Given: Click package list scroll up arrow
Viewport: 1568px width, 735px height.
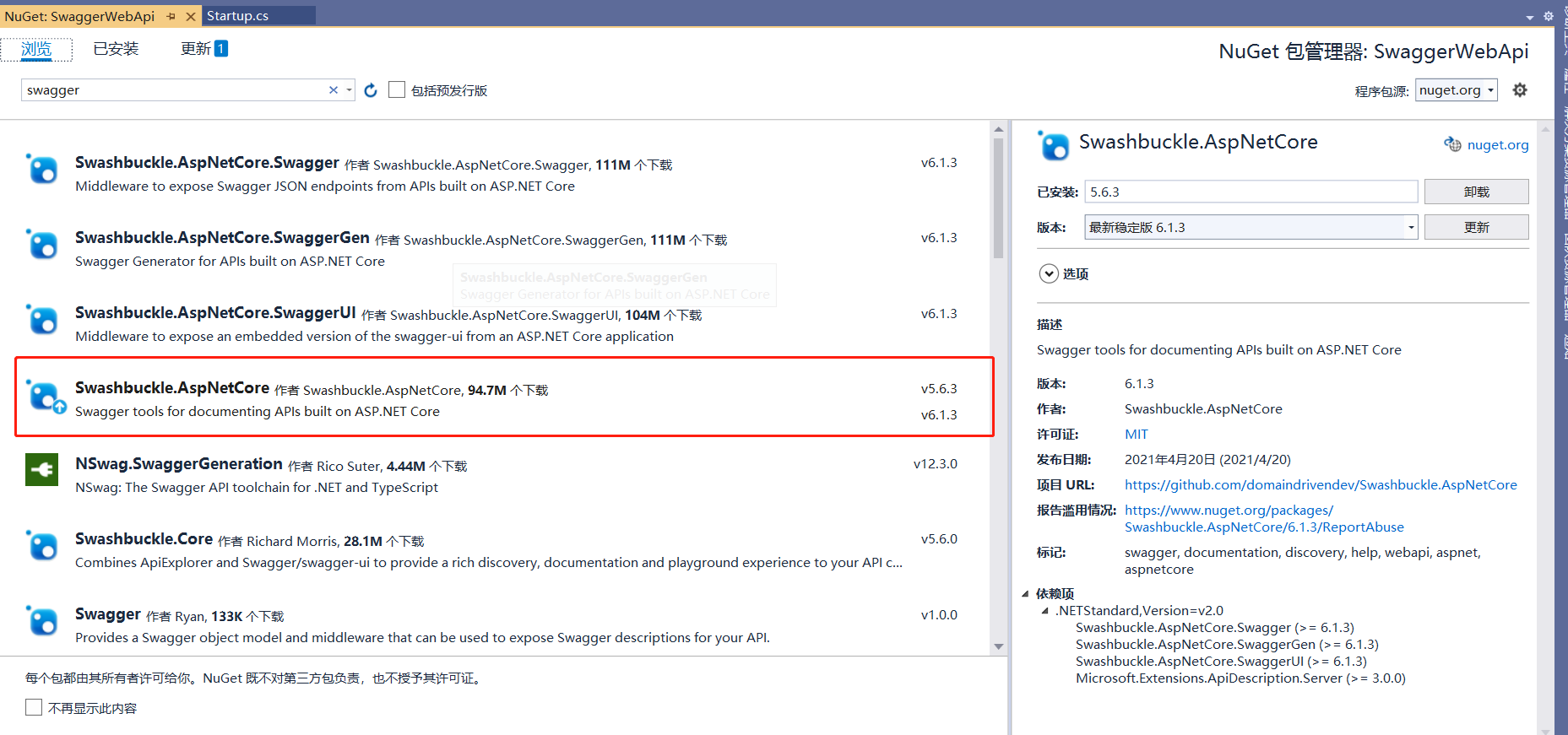Looking at the screenshot, I should coord(998,129).
